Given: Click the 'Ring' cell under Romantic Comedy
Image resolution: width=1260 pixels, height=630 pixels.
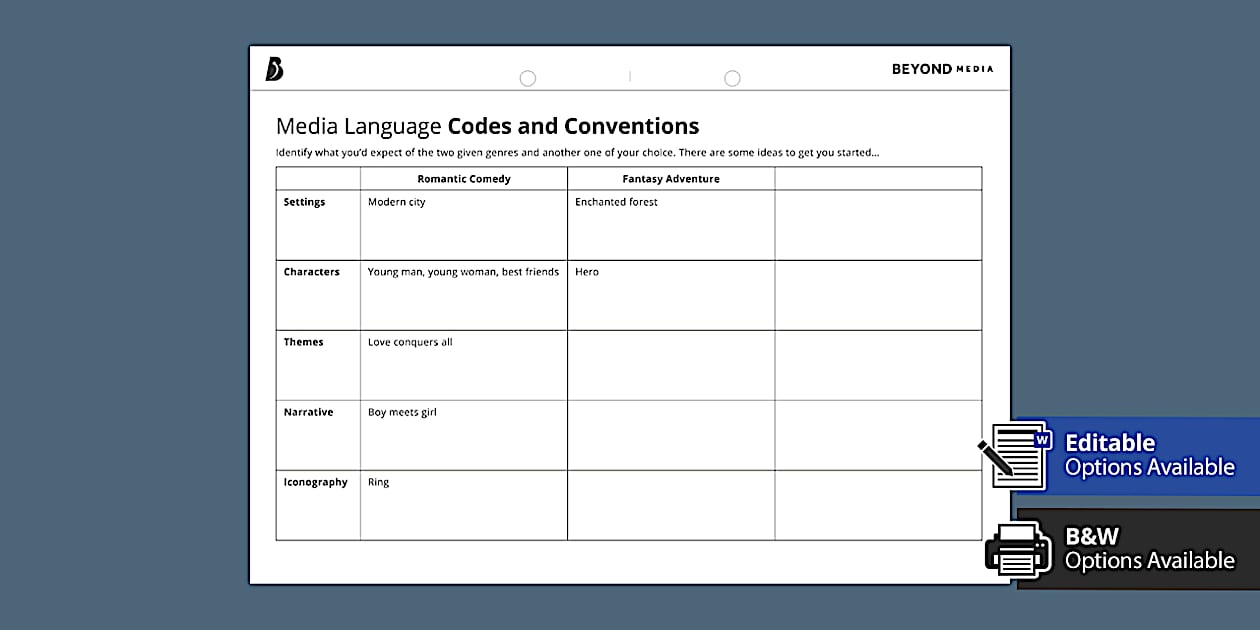Looking at the screenshot, I should point(378,482).
